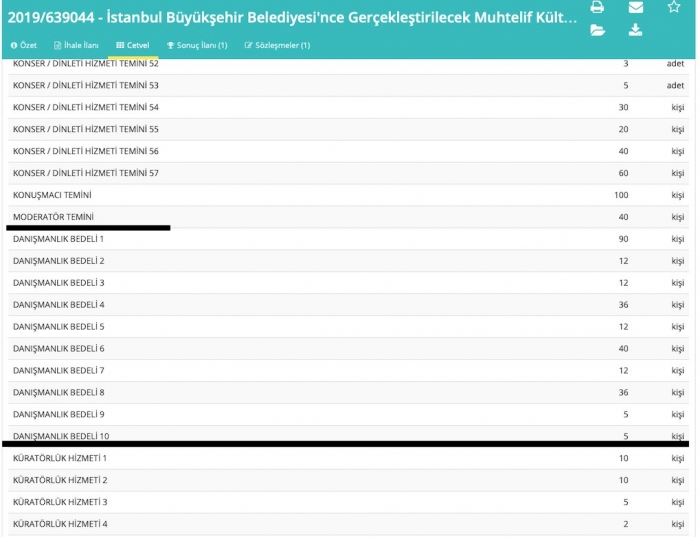The image size is (700, 537).
Task: Click quantity 30 in KONSER TEMİNİ 54 row
Action: tap(623, 107)
